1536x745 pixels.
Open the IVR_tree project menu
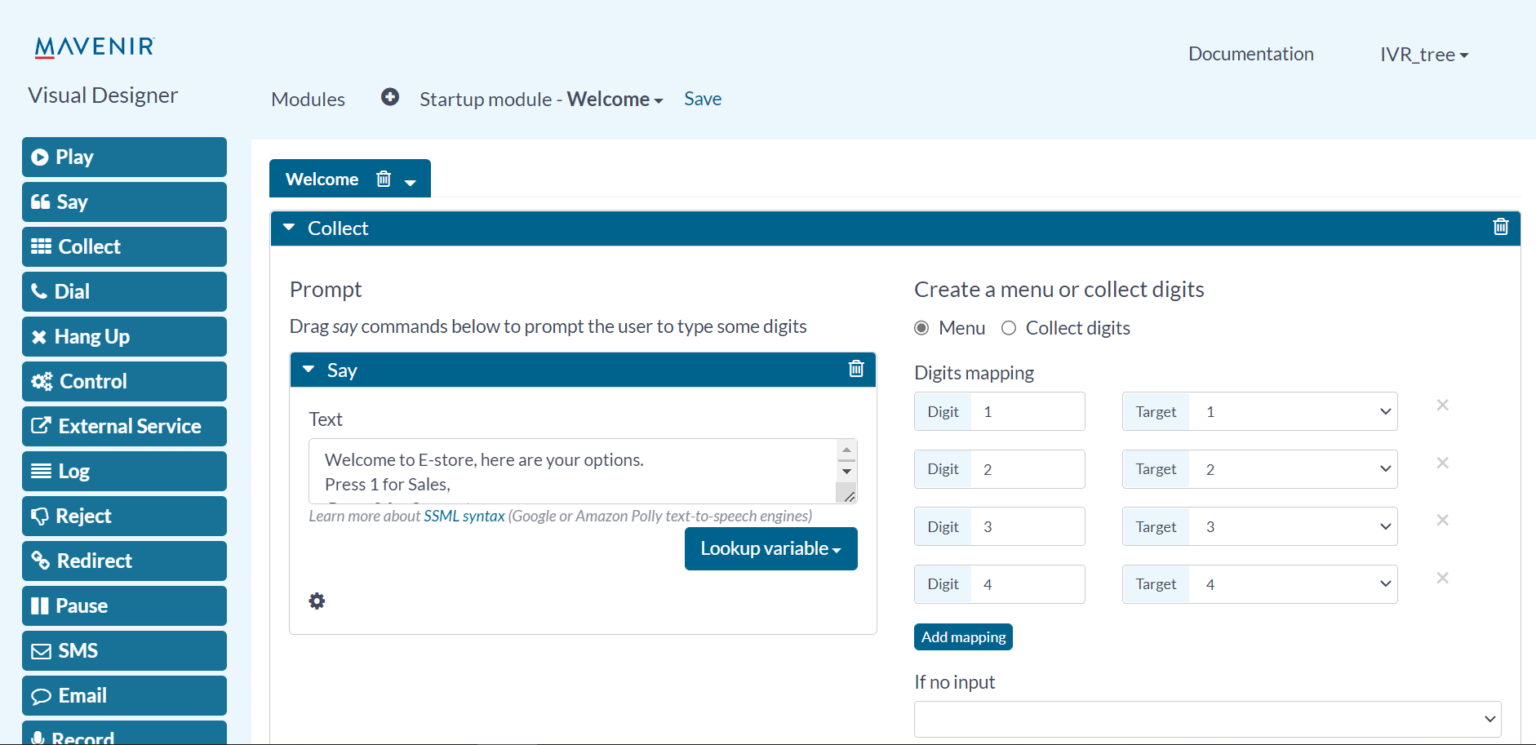(1424, 55)
